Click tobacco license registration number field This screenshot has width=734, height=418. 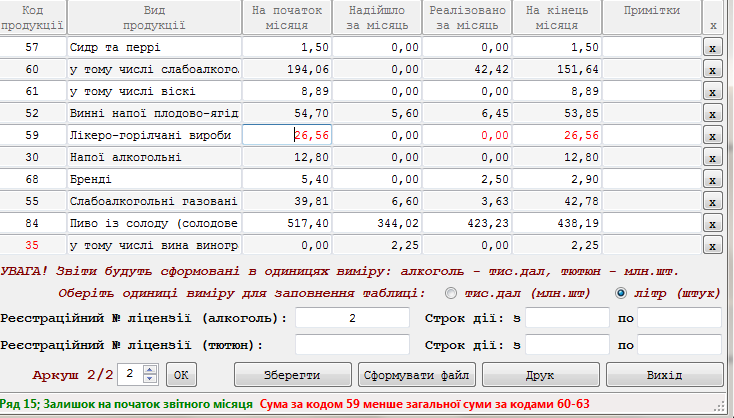point(352,345)
